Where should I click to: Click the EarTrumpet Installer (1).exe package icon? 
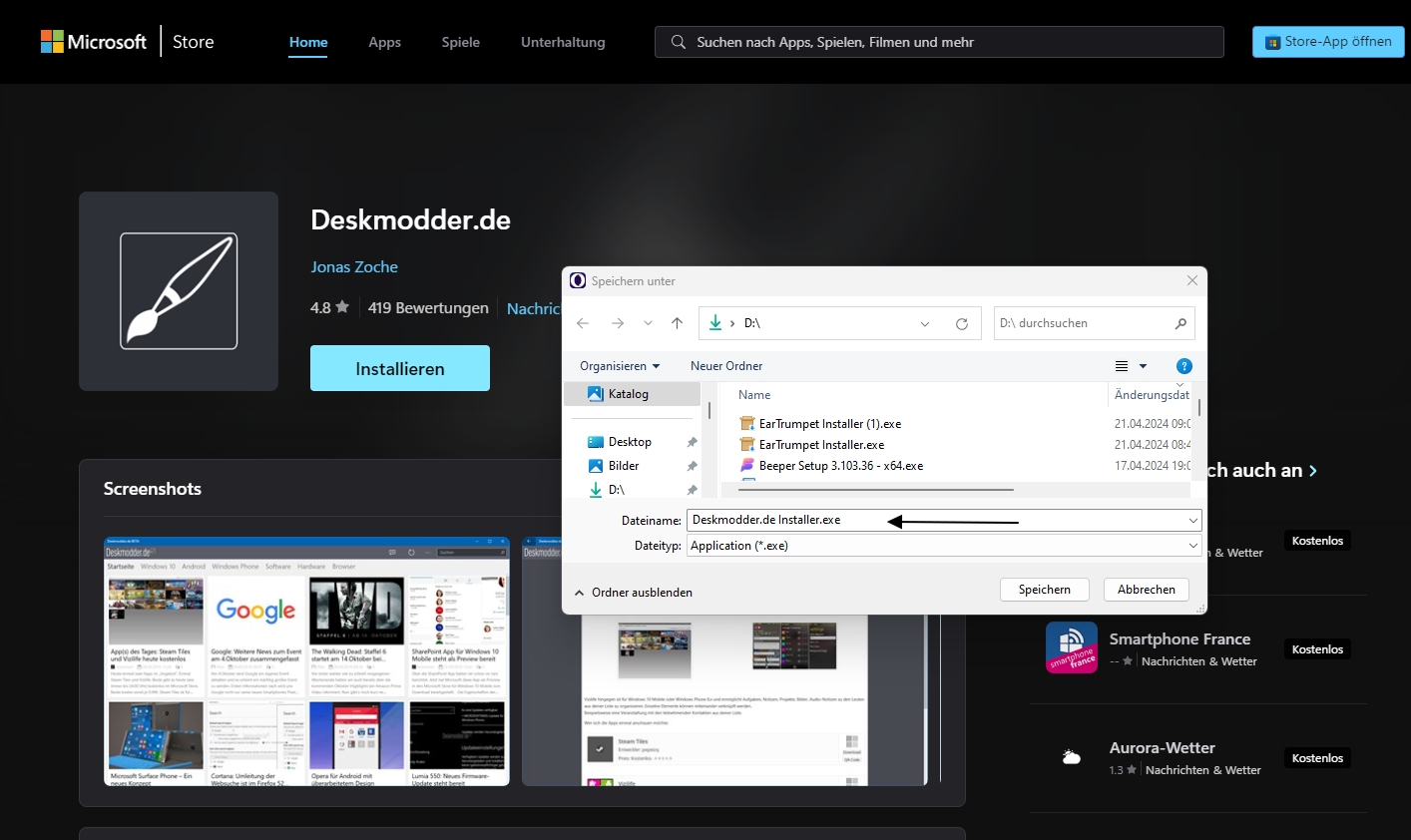[x=747, y=423]
